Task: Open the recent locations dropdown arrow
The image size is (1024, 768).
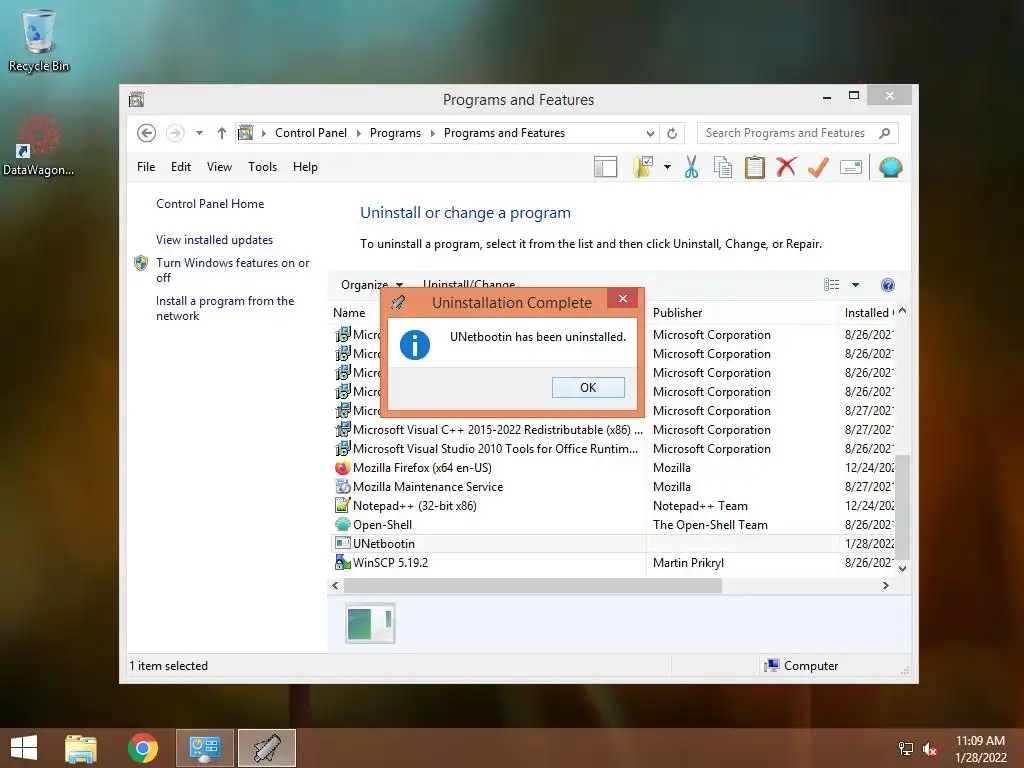Action: click(x=199, y=133)
